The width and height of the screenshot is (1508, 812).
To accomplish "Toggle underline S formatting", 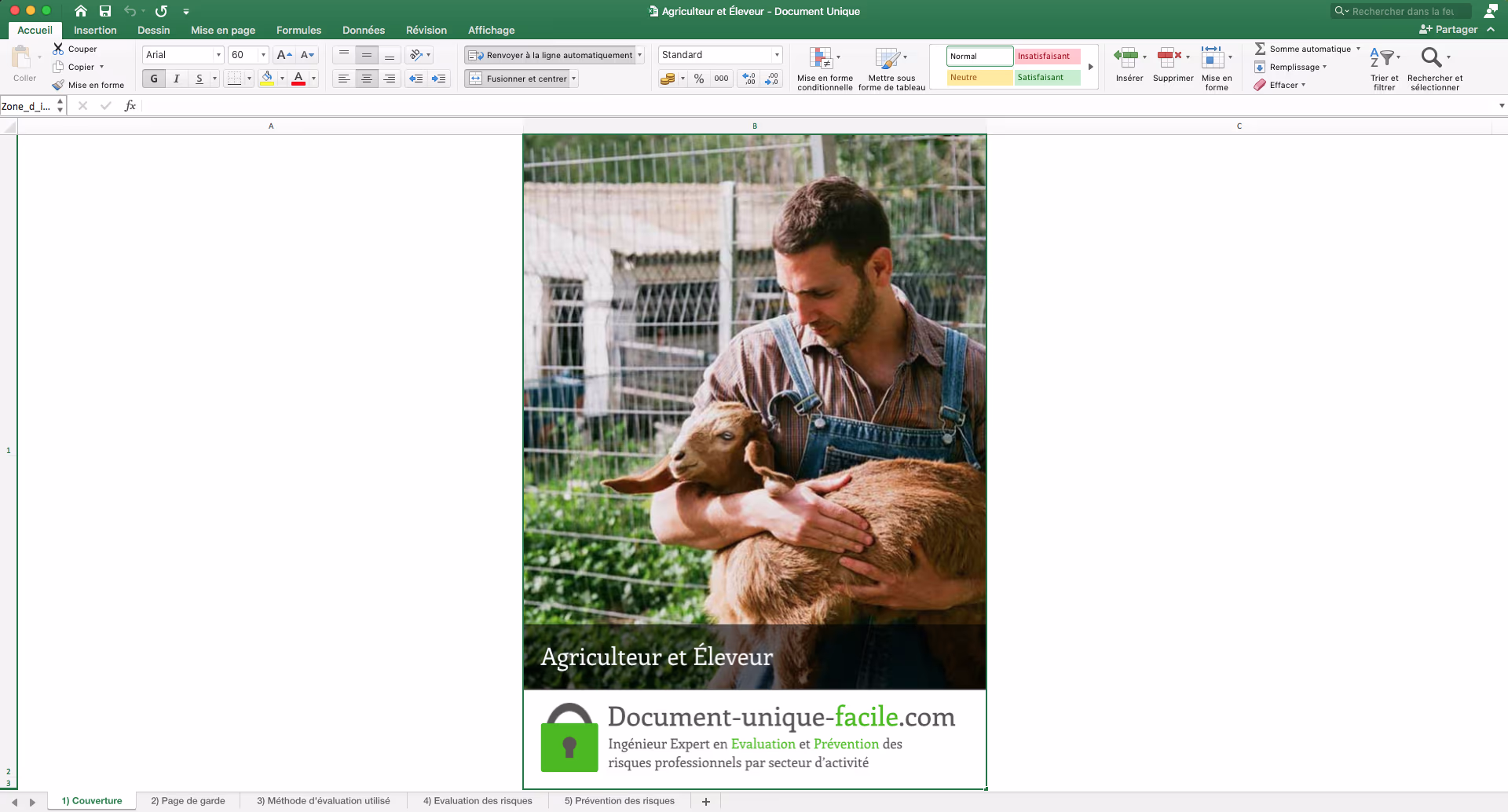I will (199, 79).
